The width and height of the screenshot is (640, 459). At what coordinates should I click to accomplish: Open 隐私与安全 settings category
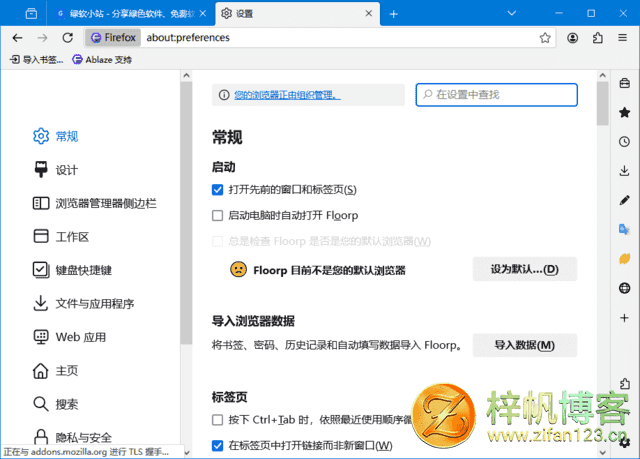click(72, 437)
